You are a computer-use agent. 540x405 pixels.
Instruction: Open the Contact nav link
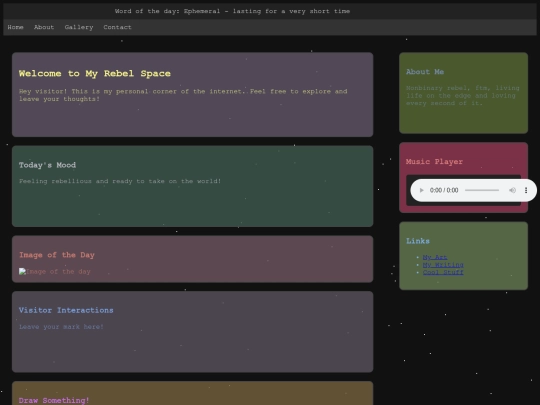[x=117, y=27]
